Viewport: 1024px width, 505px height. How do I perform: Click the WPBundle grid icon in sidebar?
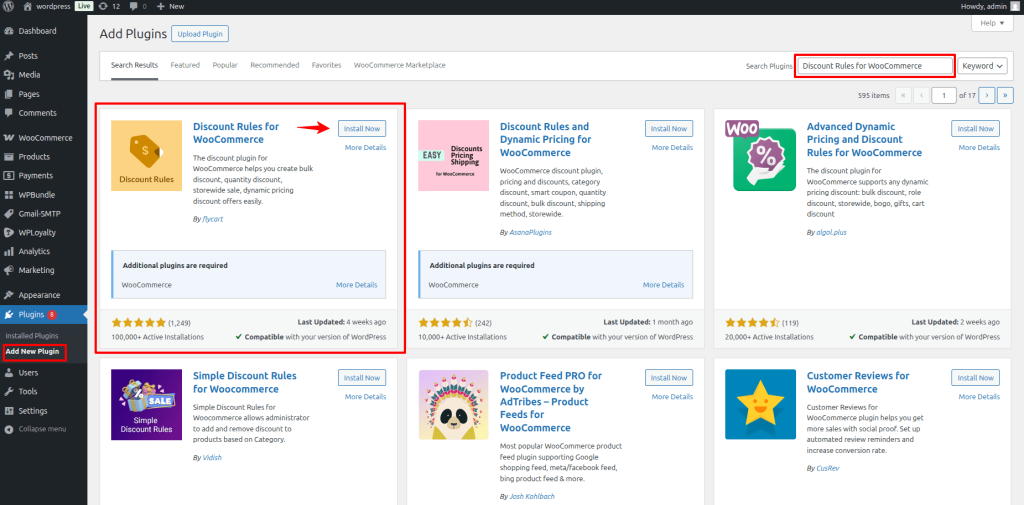click(9, 195)
